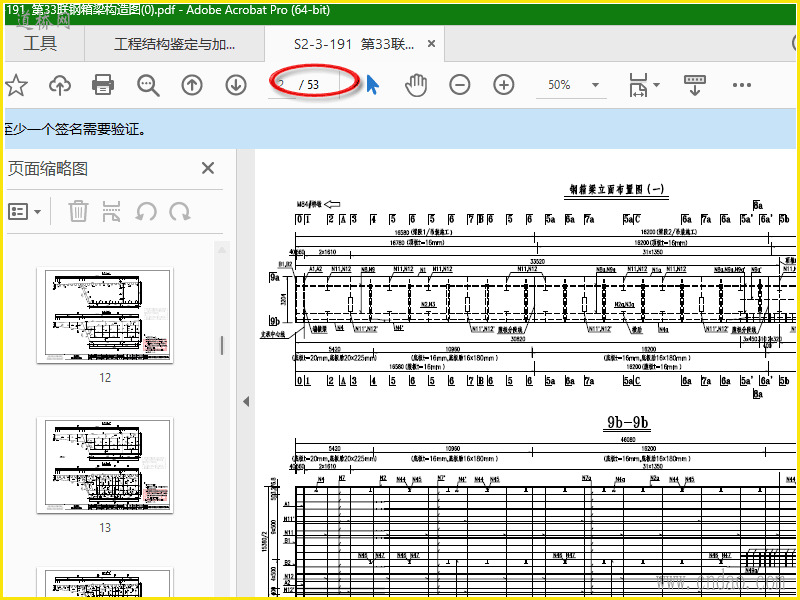Print the document using printer icon

103,85
